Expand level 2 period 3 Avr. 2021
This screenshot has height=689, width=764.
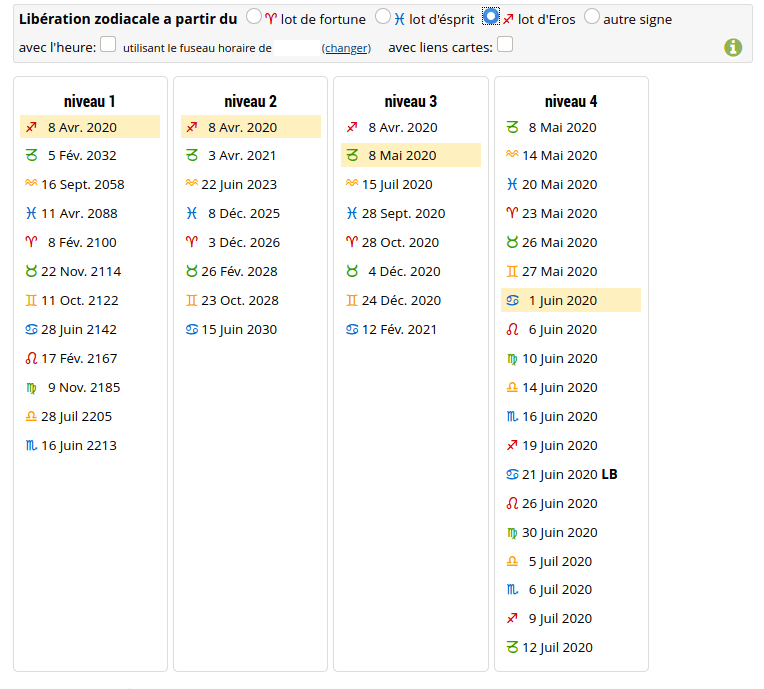click(242, 155)
